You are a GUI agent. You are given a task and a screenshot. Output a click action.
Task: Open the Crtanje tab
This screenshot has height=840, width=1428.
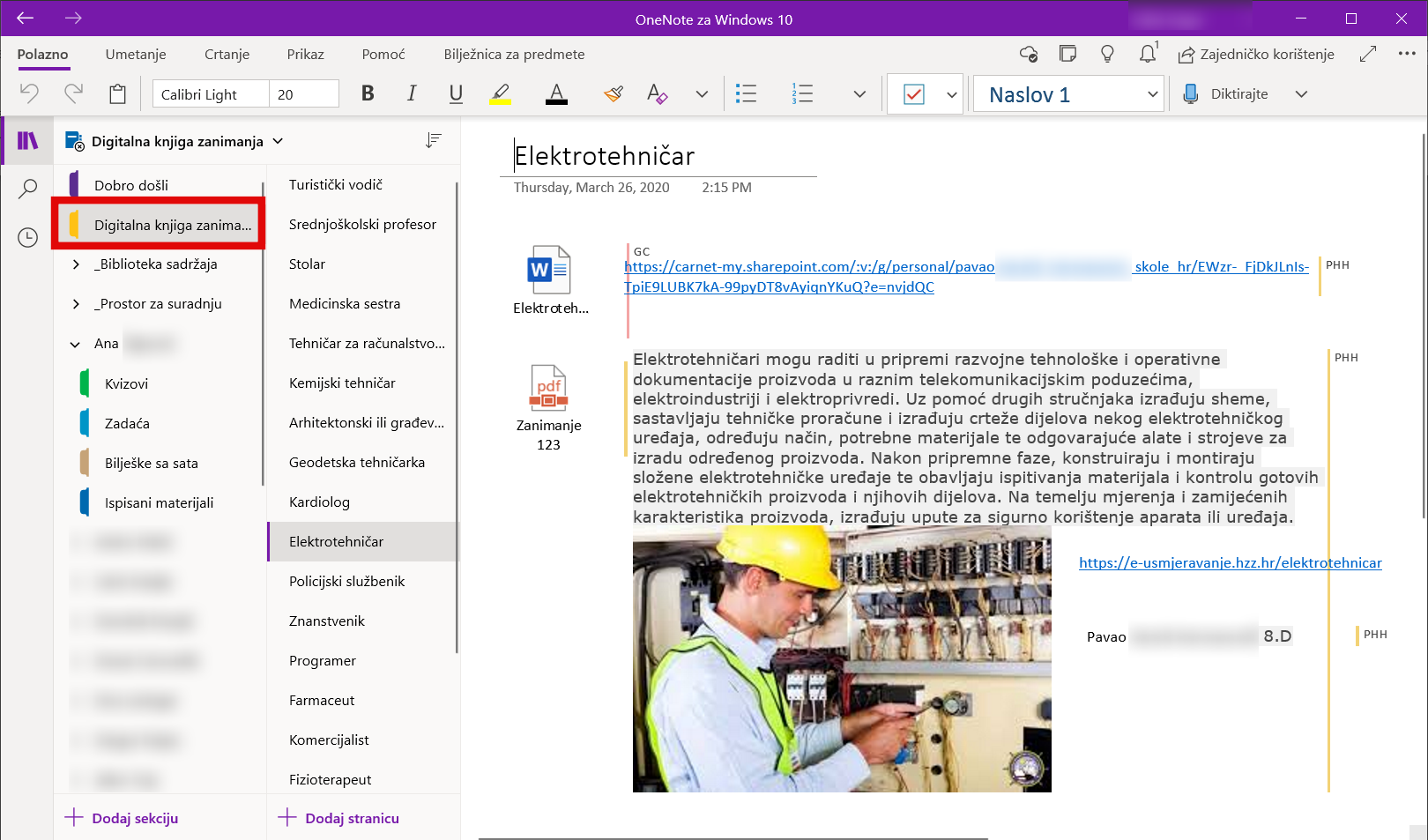(x=227, y=54)
